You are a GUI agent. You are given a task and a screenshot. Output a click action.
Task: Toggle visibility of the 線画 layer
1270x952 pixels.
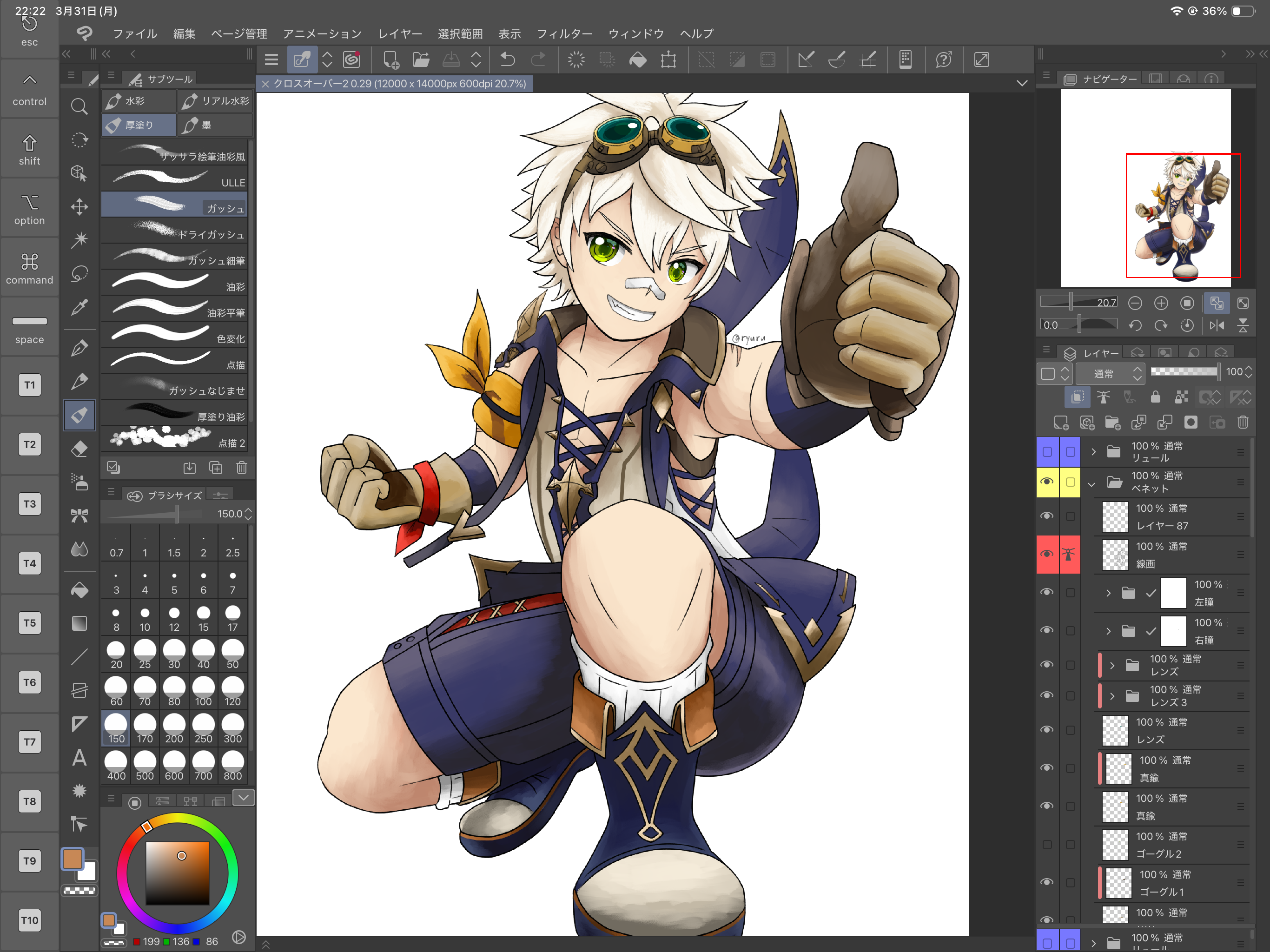[x=1047, y=554]
